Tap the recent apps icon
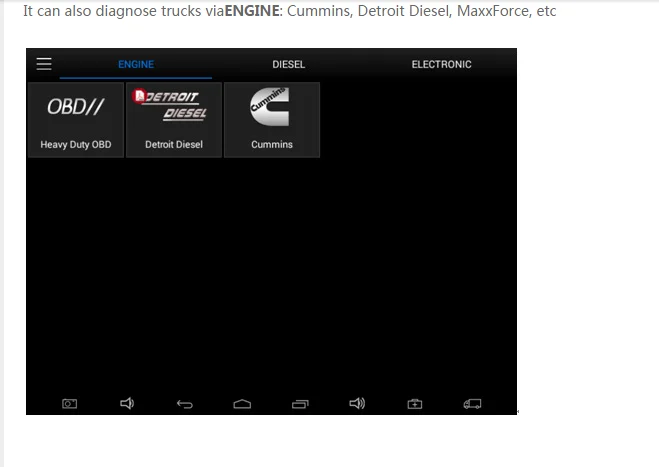 (300, 404)
